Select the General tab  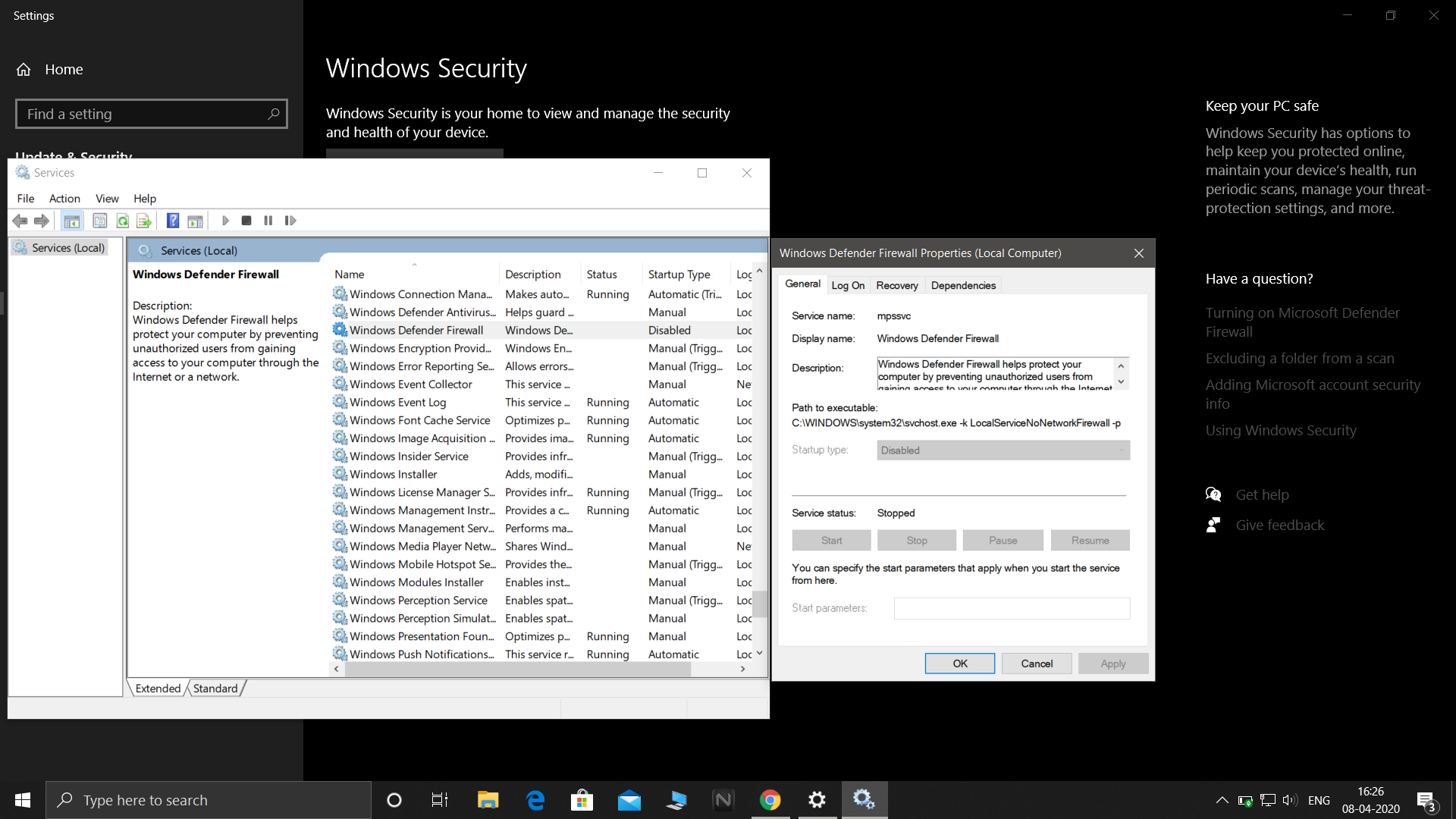pyautogui.click(x=802, y=284)
